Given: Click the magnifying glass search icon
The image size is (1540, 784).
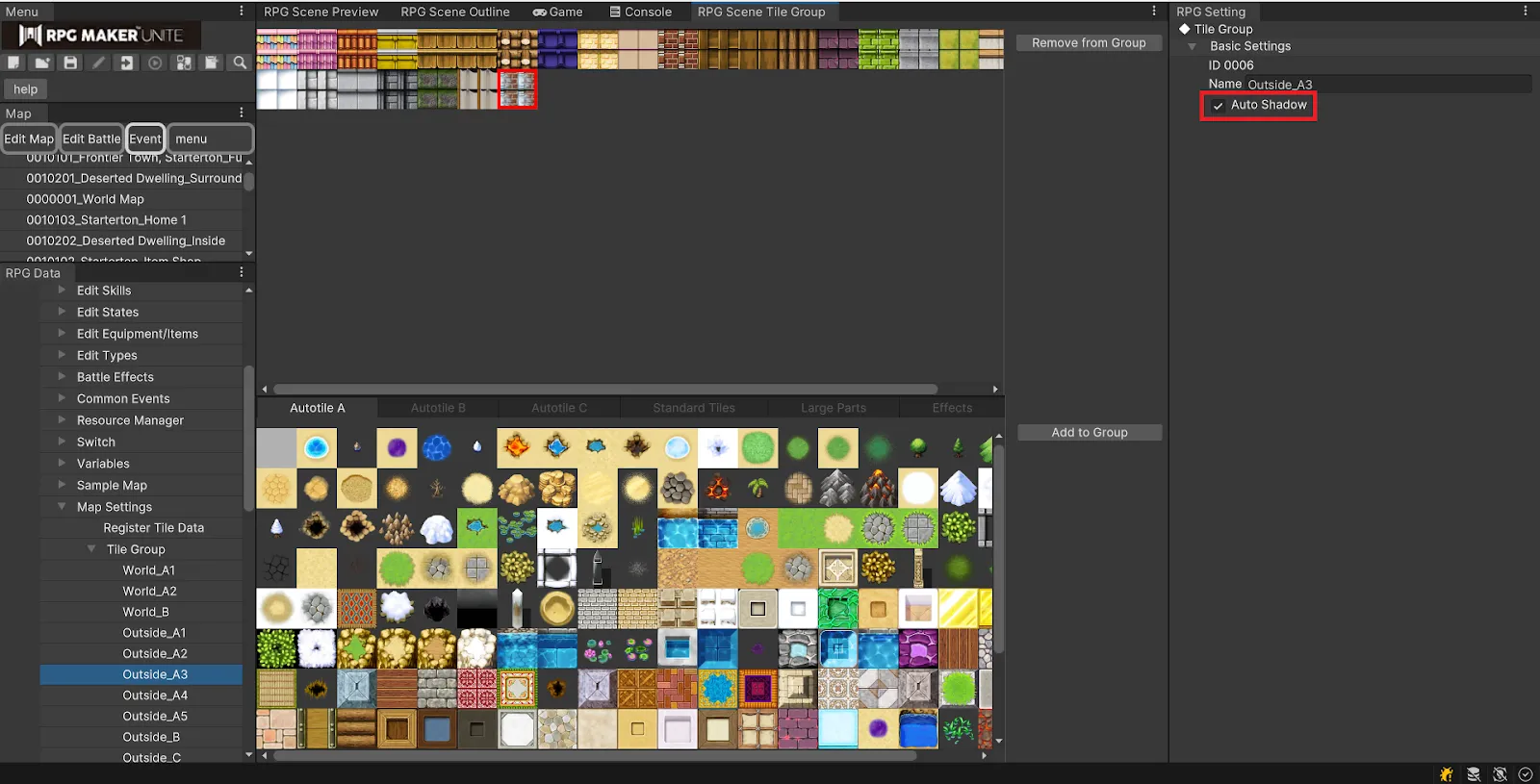Looking at the screenshot, I should [240, 63].
